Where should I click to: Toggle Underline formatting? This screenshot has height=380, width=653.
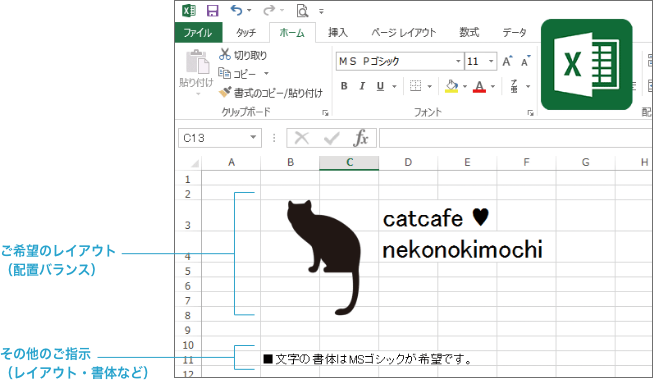380,86
